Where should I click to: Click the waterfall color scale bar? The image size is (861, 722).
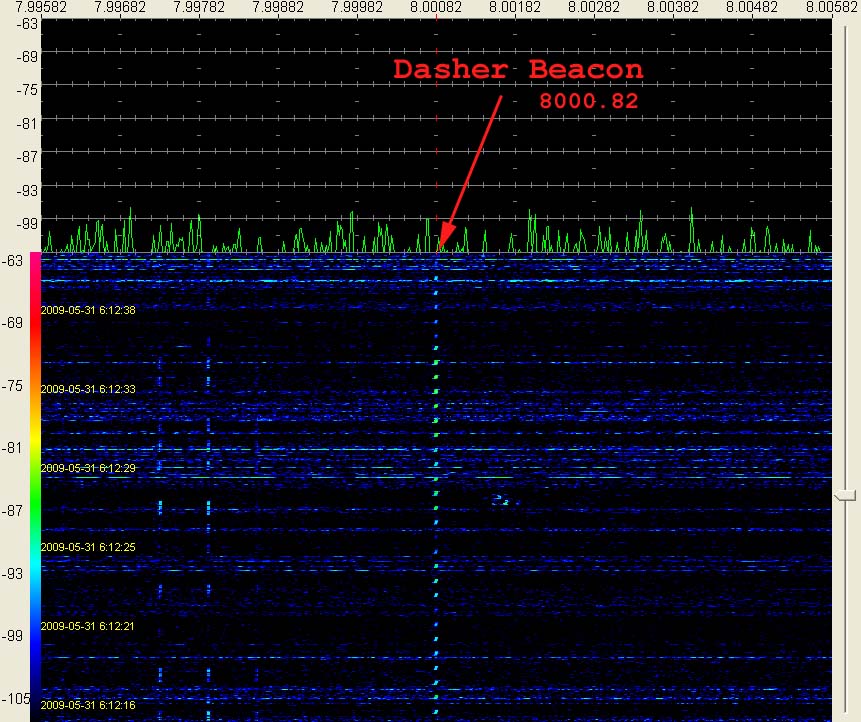point(35,487)
